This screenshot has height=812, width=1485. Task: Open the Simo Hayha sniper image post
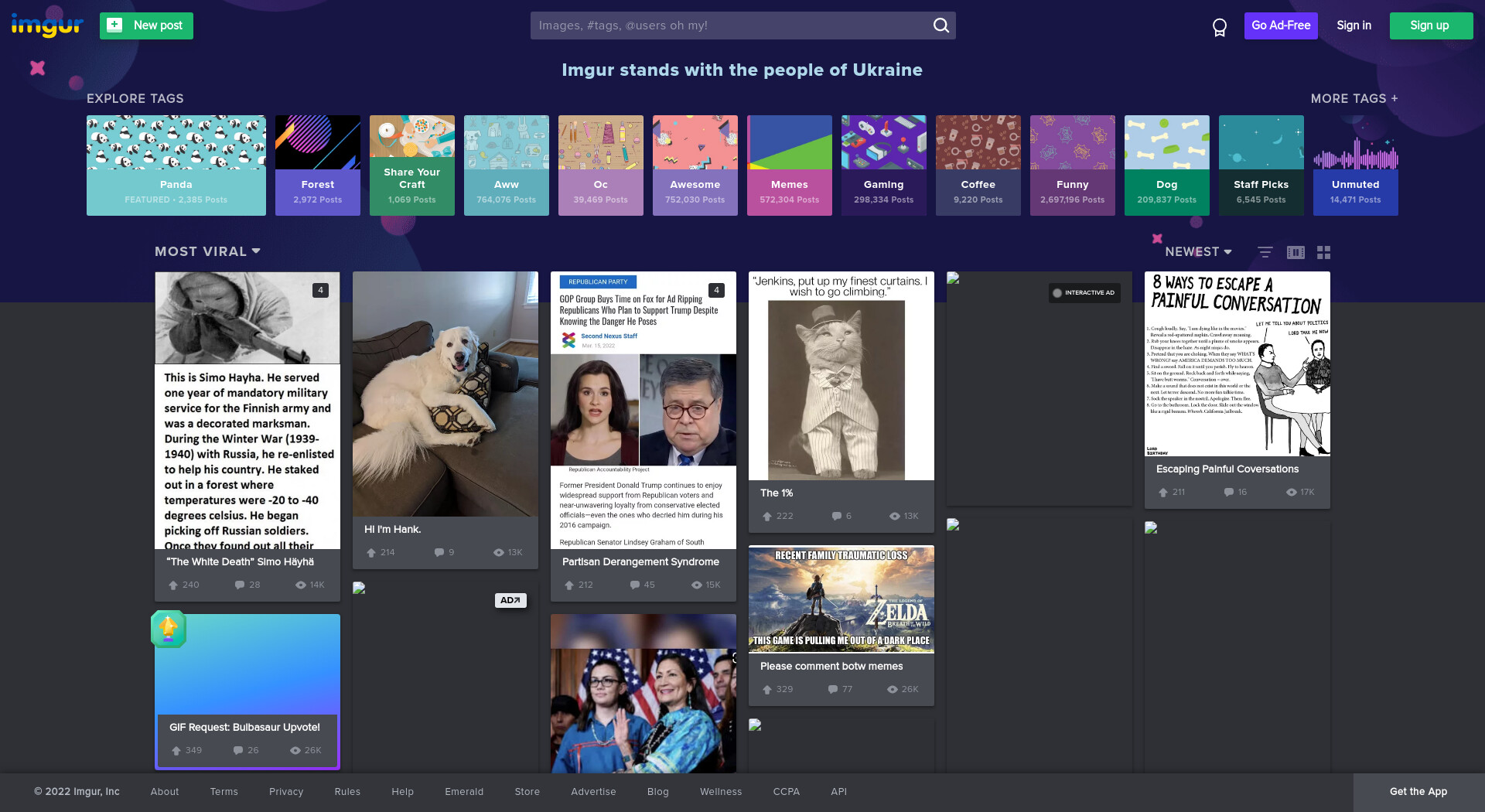click(x=247, y=410)
